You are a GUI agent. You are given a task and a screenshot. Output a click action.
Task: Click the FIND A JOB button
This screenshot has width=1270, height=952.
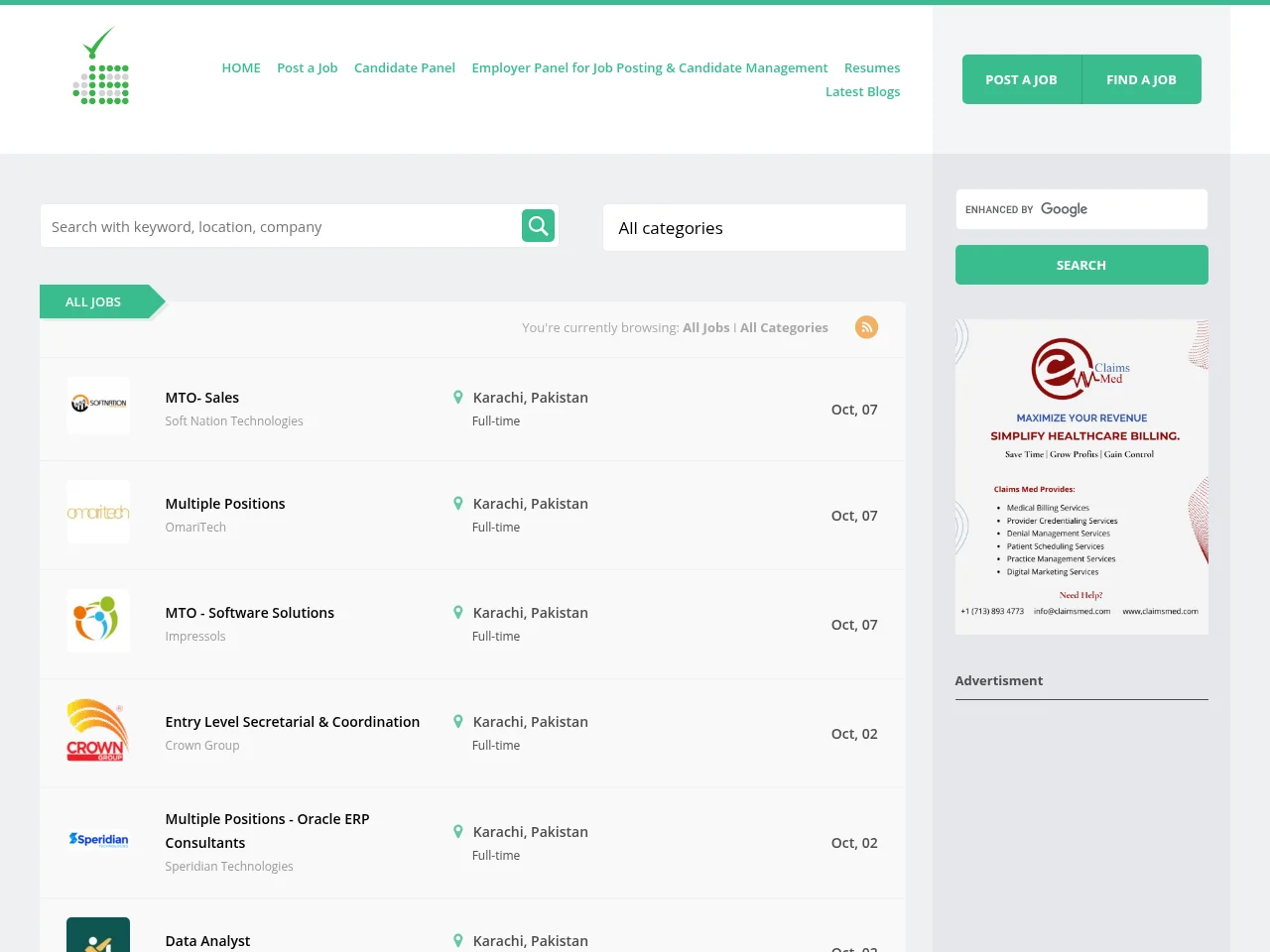pos(1141,79)
